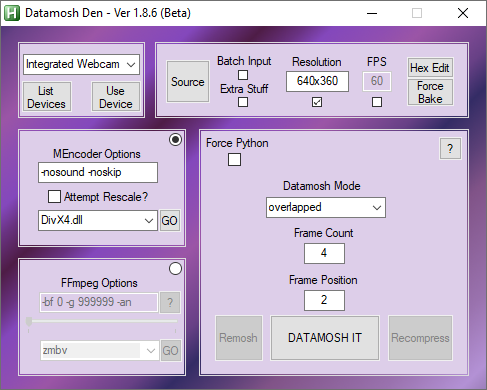Click the MEncoder options field with -nosound -noskip
Screen dimensions: 487x390
click(x=98, y=172)
